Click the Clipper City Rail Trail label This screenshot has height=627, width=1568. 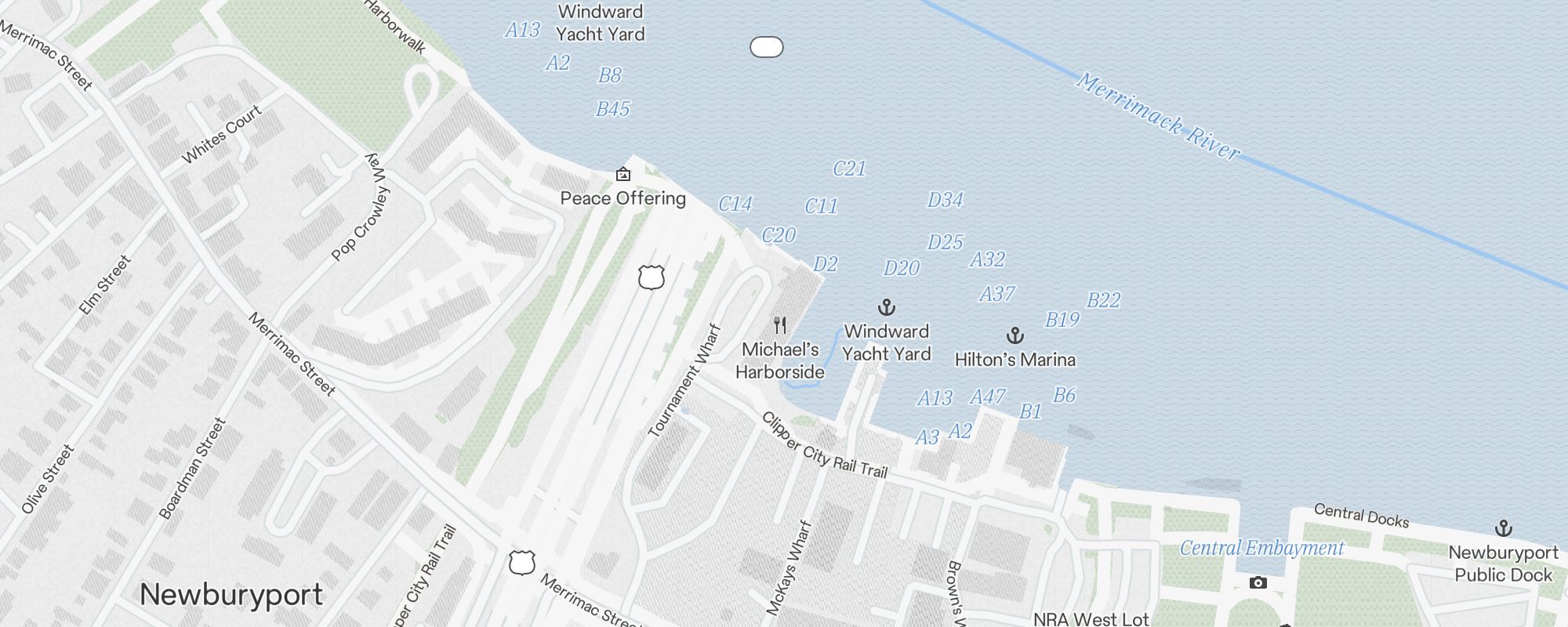point(824,445)
